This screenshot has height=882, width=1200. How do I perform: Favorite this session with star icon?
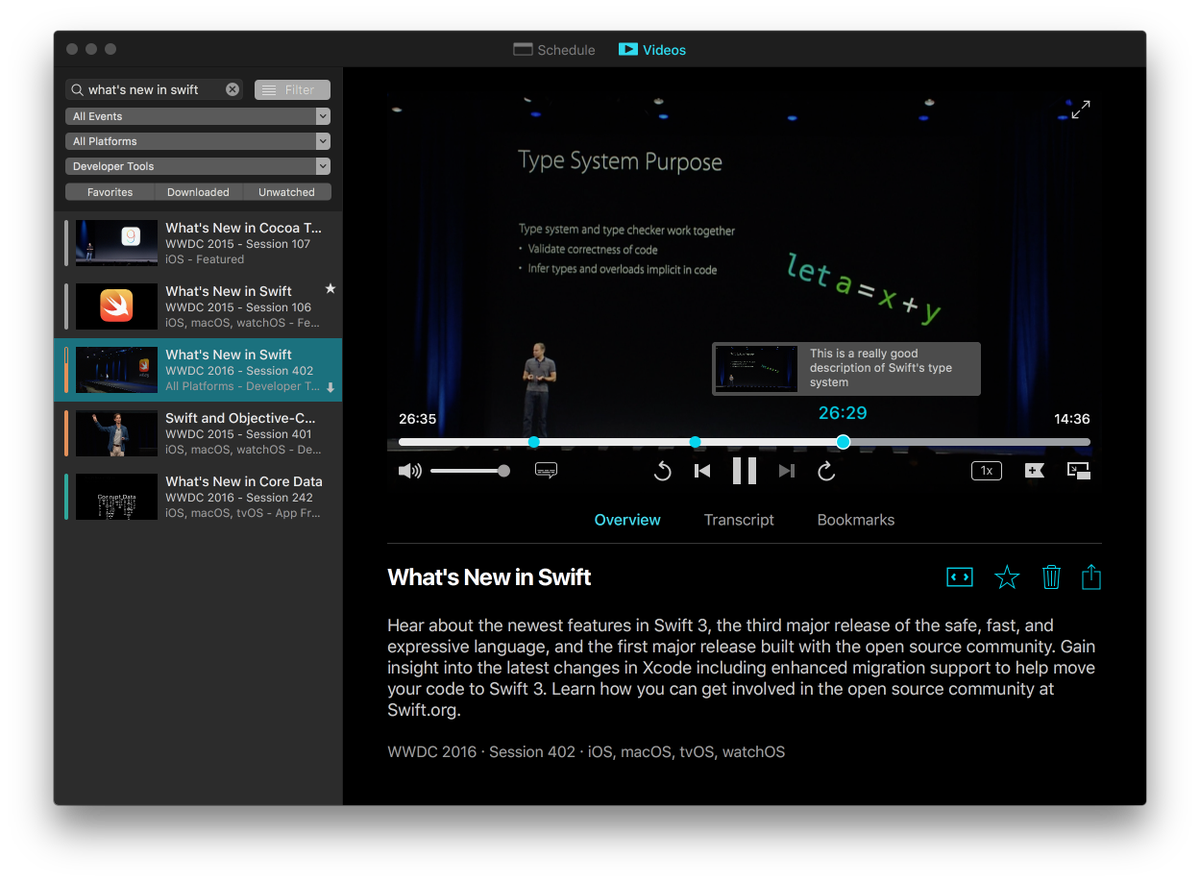click(1007, 577)
